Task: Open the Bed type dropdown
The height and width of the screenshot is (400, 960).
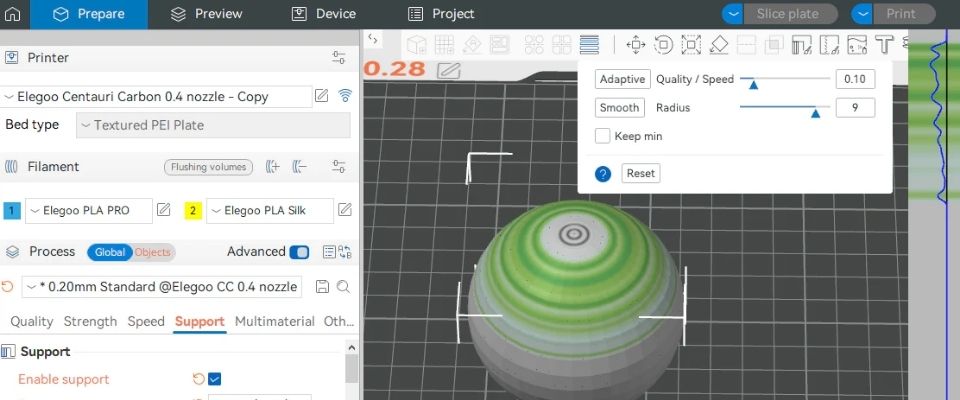Action: point(213,125)
